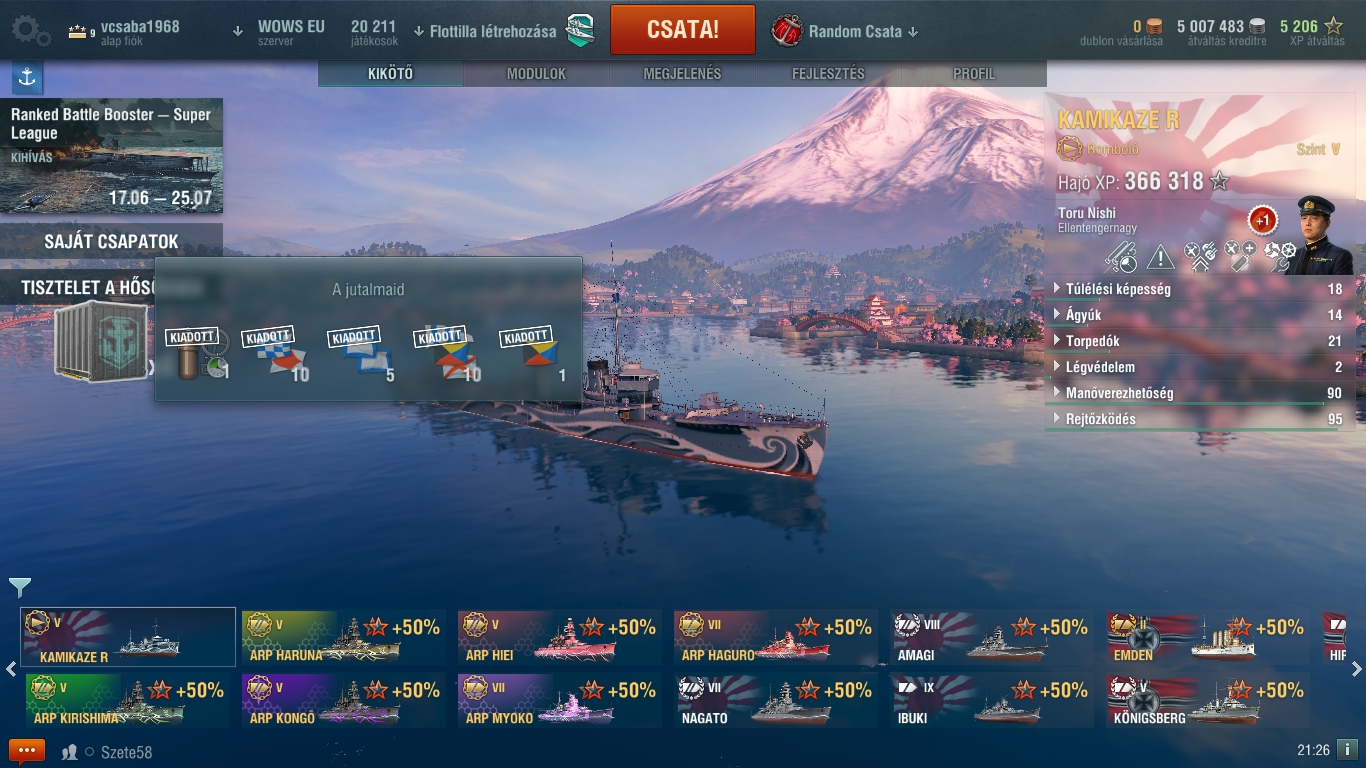The height and width of the screenshot is (768, 1366).
Task: Expand the Torpedók stat row
Action: (1200, 341)
